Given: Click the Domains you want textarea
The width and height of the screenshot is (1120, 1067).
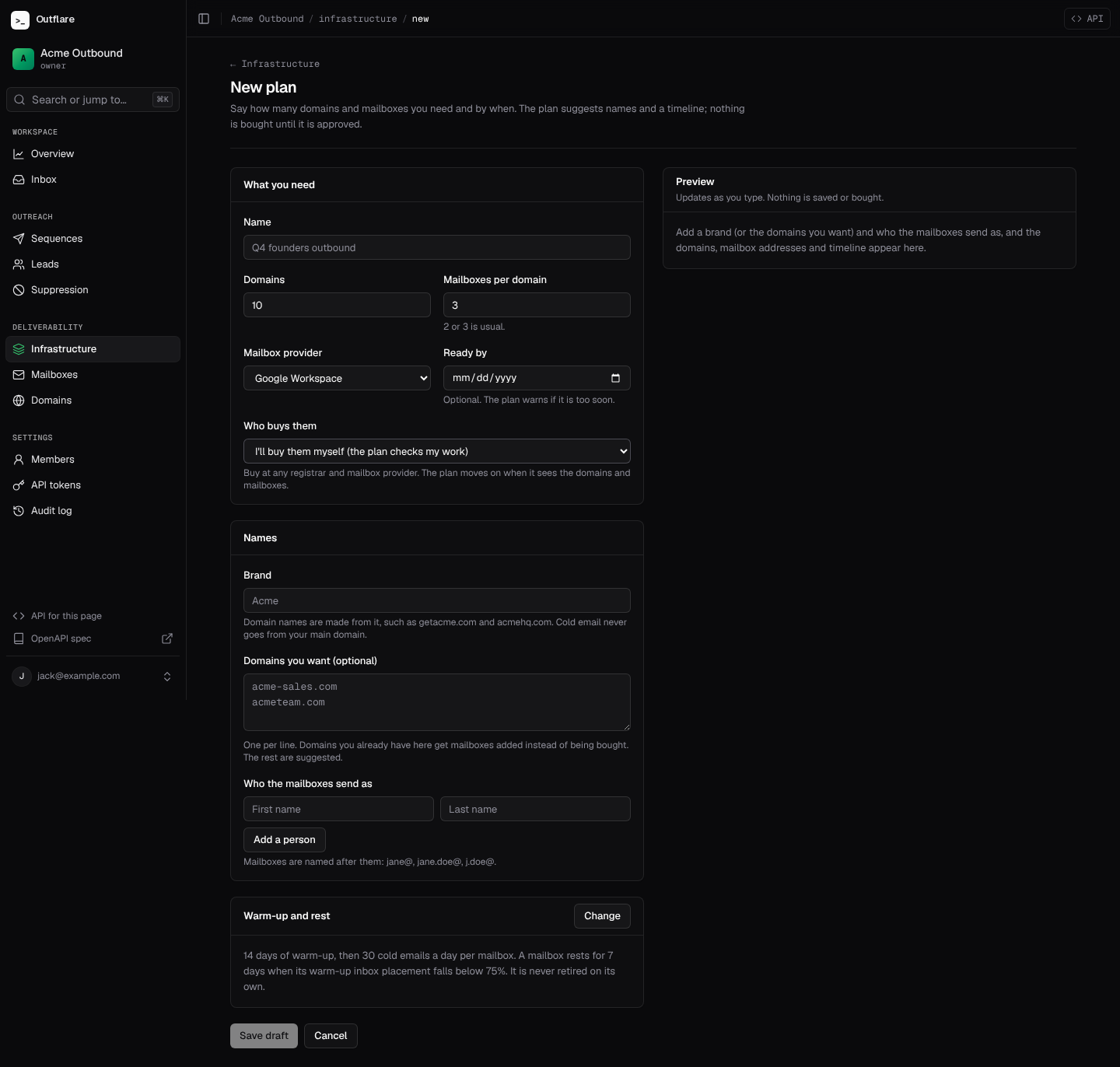Looking at the screenshot, I should pyautogui.click(x=437, y=702).
